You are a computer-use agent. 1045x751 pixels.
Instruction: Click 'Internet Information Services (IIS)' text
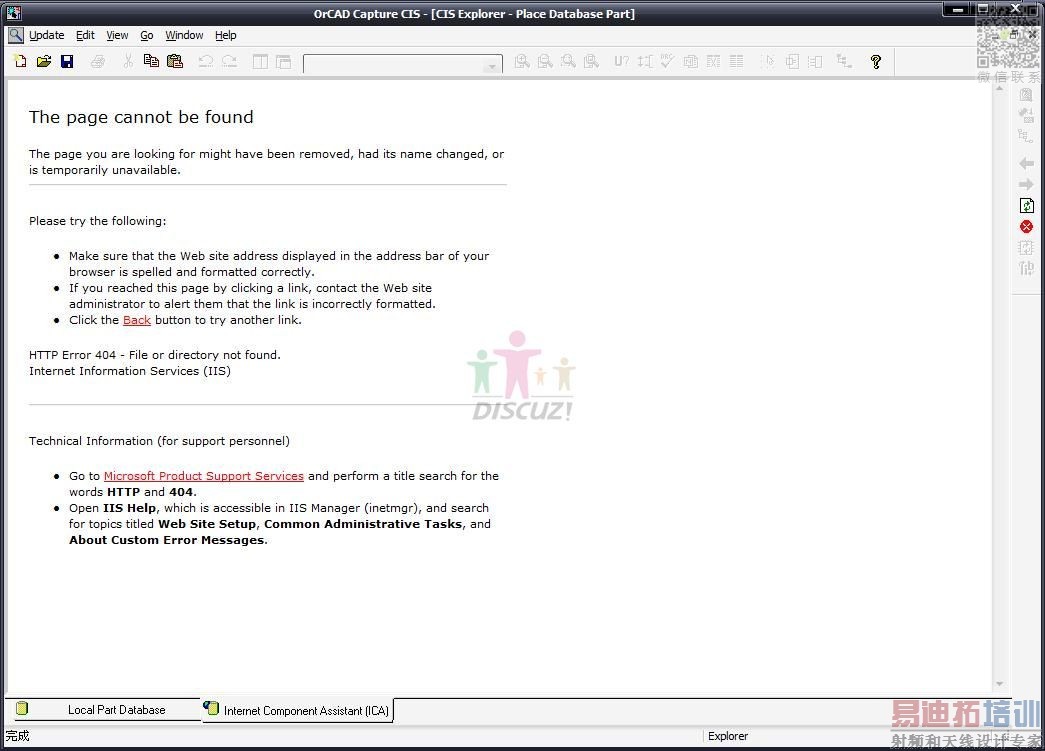point(129,371)
